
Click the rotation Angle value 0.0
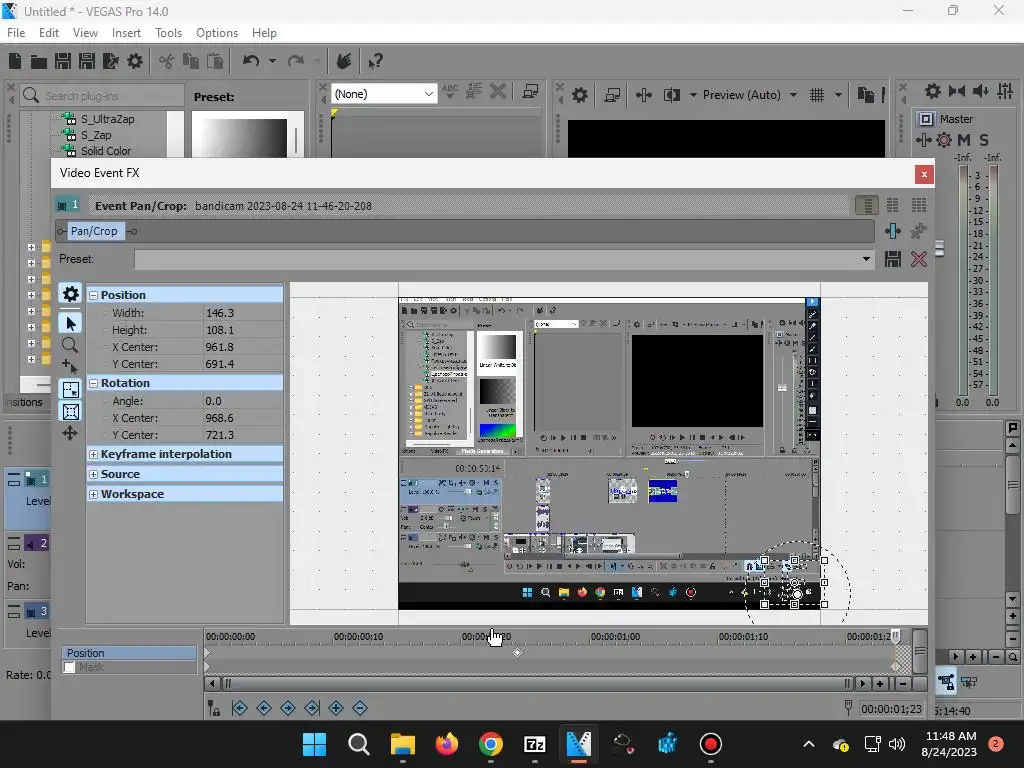pyautogui.click(x=214, y=401)
